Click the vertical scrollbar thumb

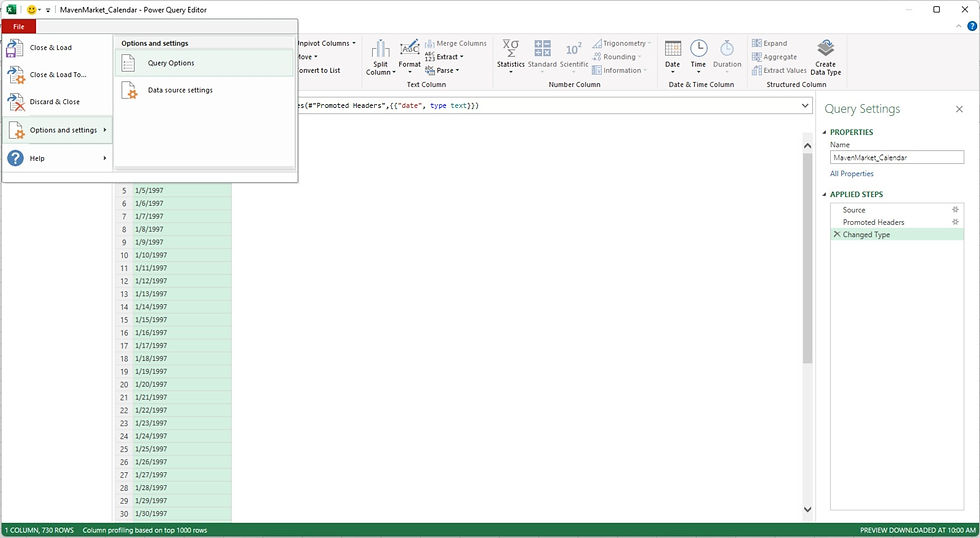click(807, 258)
